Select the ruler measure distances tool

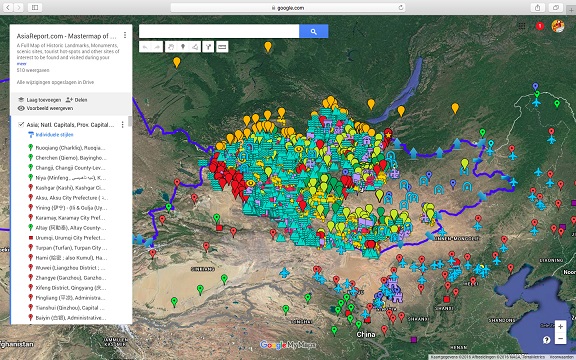click(222, 47)
